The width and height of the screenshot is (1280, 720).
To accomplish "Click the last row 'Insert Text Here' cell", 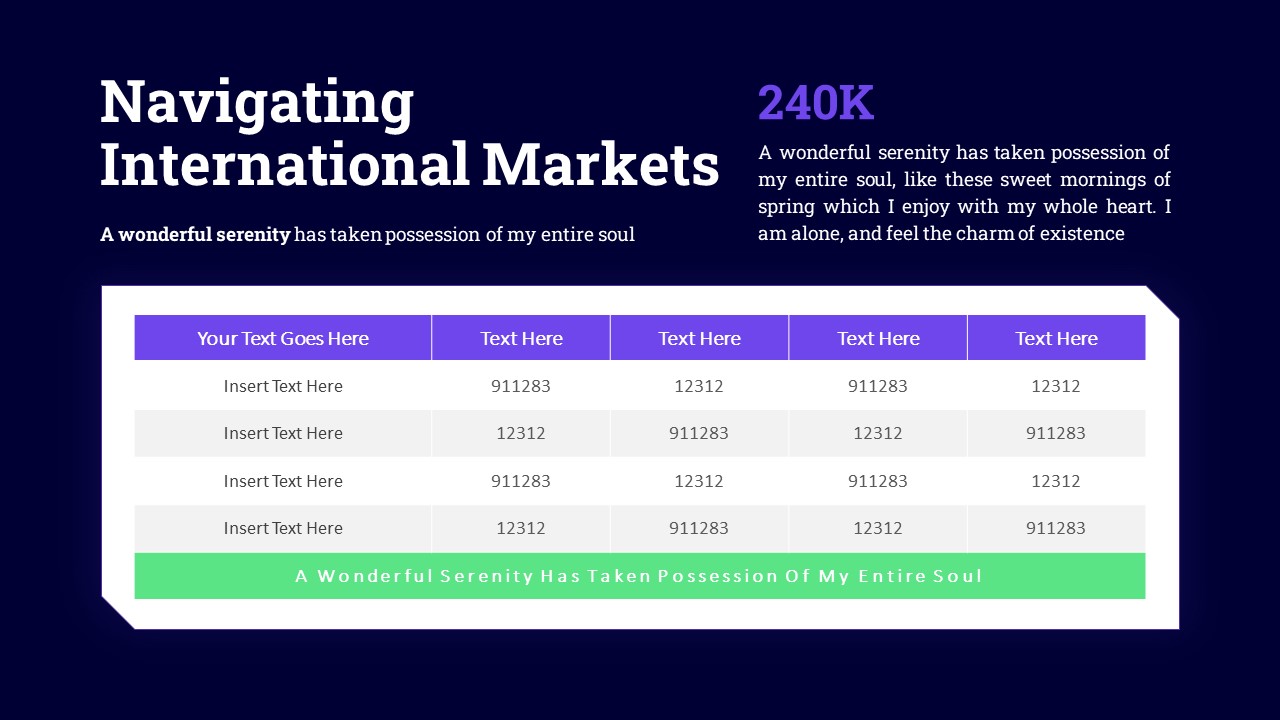I will pos(283,528).
